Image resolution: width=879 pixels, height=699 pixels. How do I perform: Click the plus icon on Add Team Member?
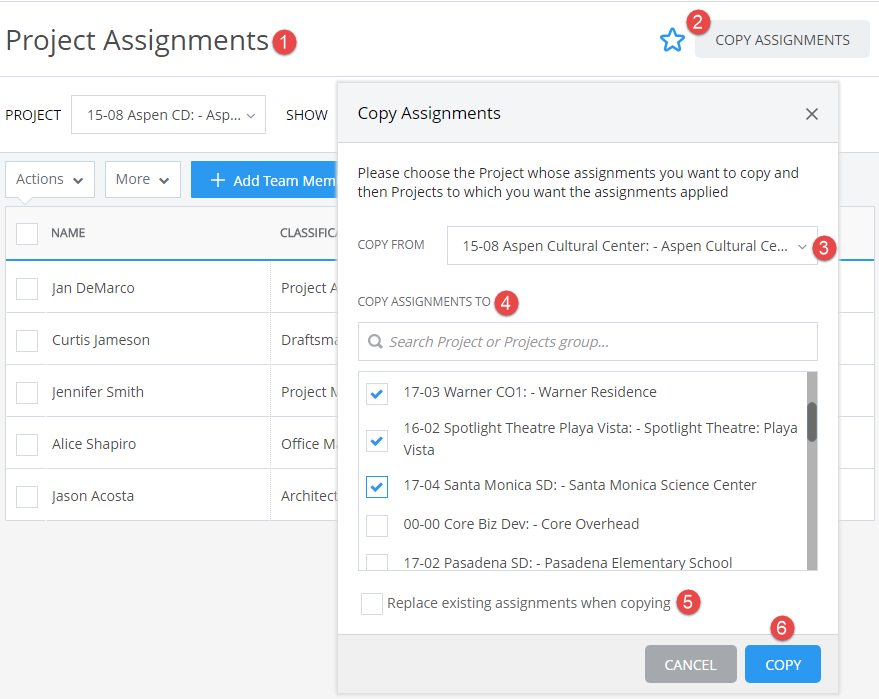pos(220,179)
